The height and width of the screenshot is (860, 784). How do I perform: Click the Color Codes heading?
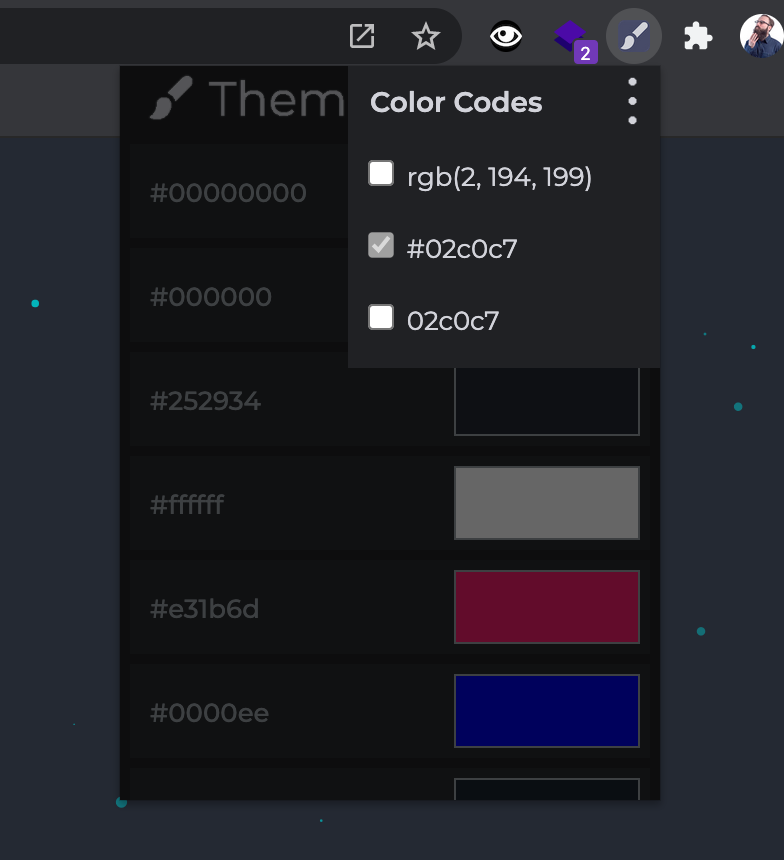point(456,103)
